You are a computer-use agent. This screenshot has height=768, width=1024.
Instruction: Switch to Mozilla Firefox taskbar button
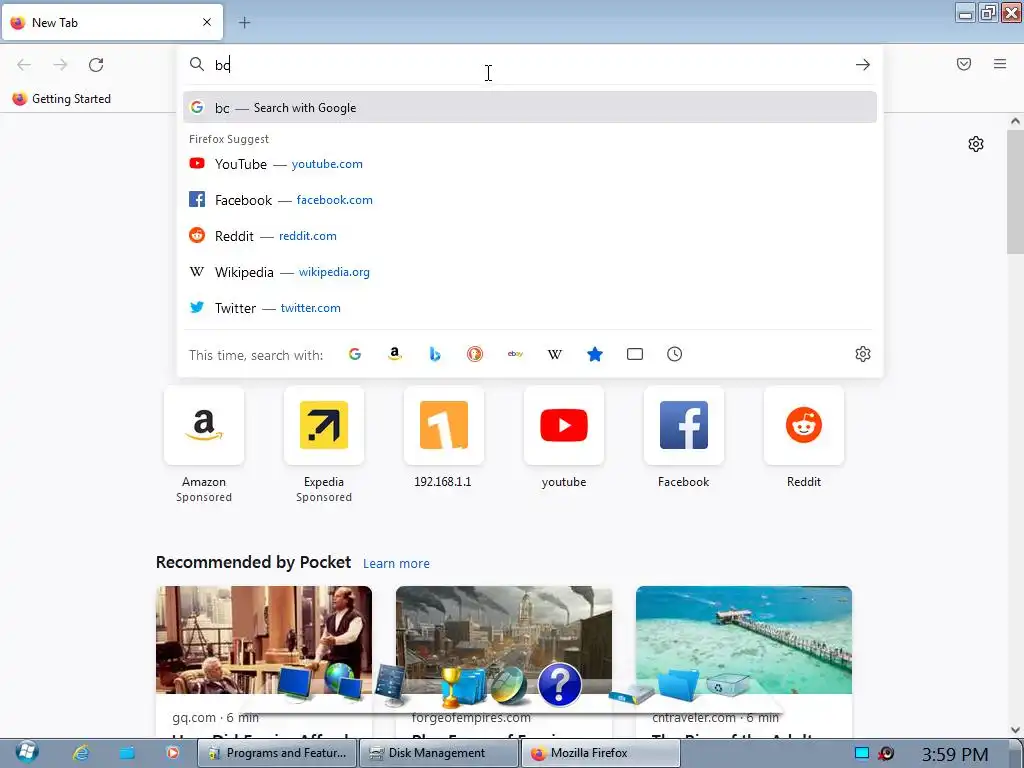coord(601,753)
